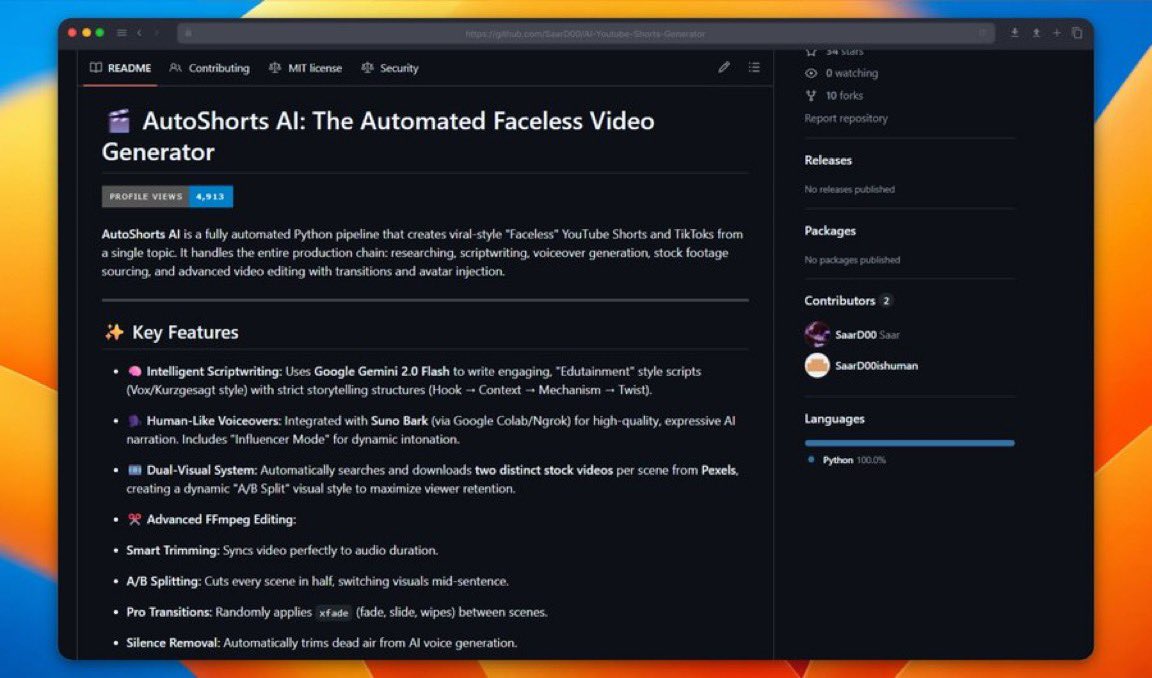Click the film emoji before Dual-Visual System
This screenshot has width=1152, height=678.
point(134,470)
